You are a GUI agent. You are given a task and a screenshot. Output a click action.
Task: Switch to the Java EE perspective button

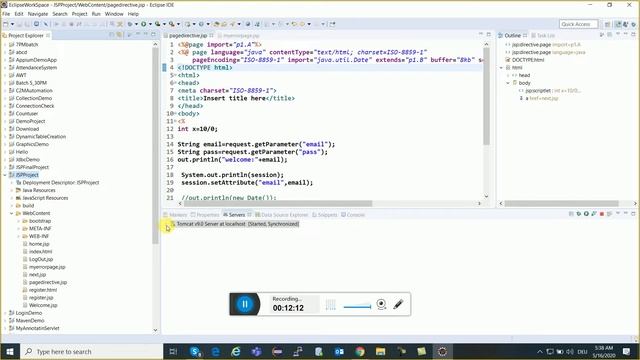[x=618, y=24]
